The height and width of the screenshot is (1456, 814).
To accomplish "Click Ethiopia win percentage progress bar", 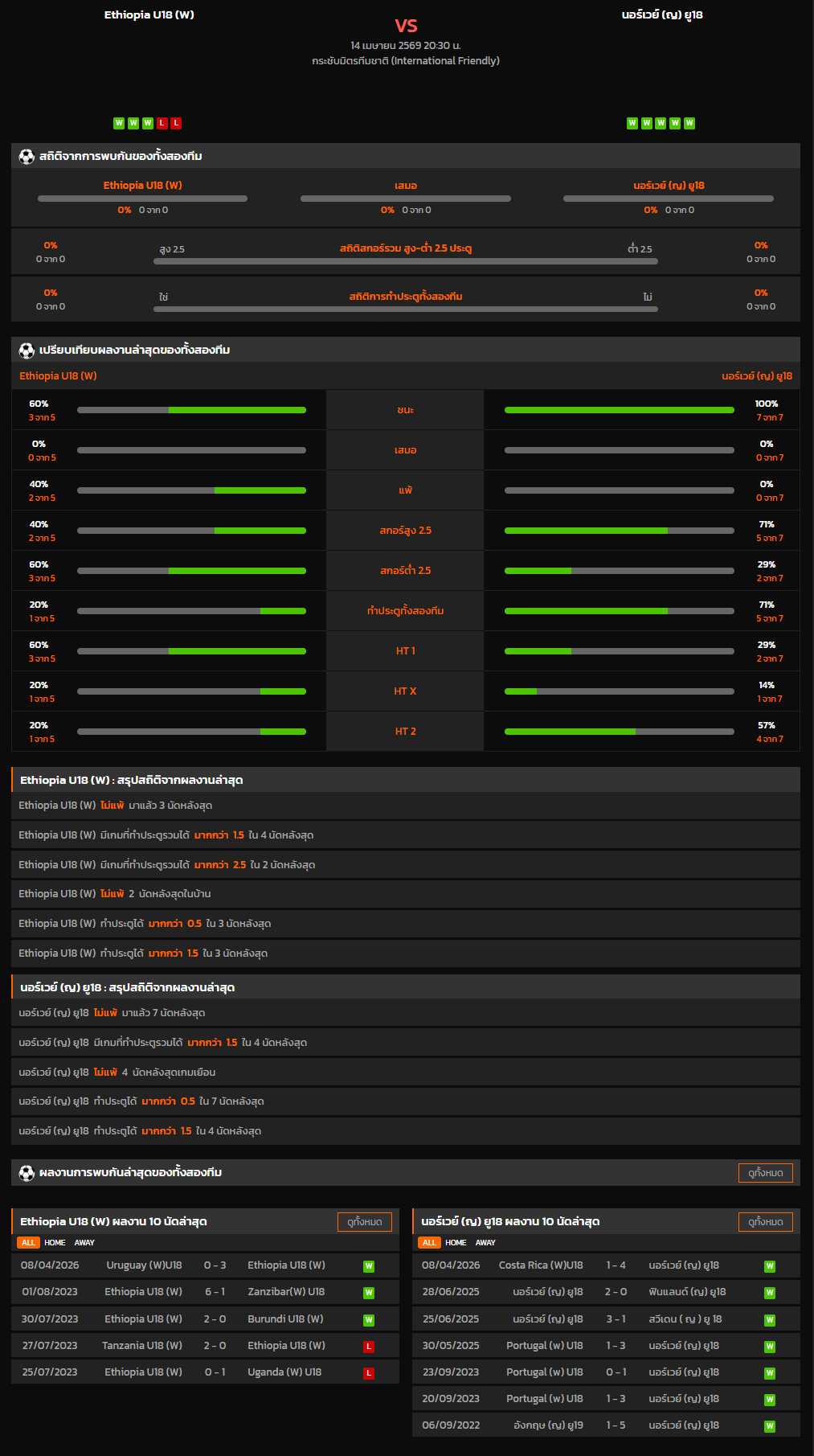I will click(x=191, y=410).
